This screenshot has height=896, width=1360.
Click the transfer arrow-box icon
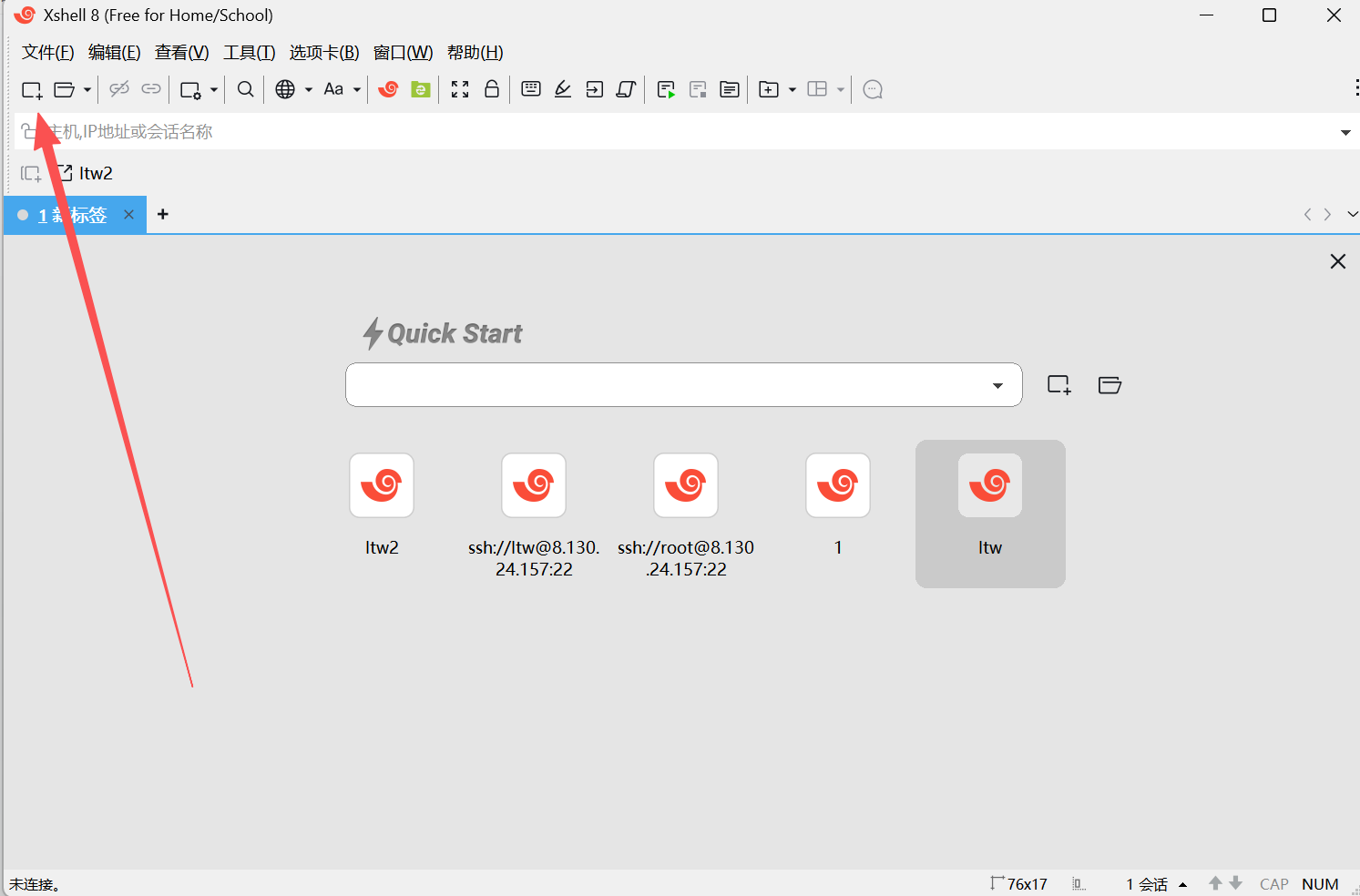click(x=595, y=89)
